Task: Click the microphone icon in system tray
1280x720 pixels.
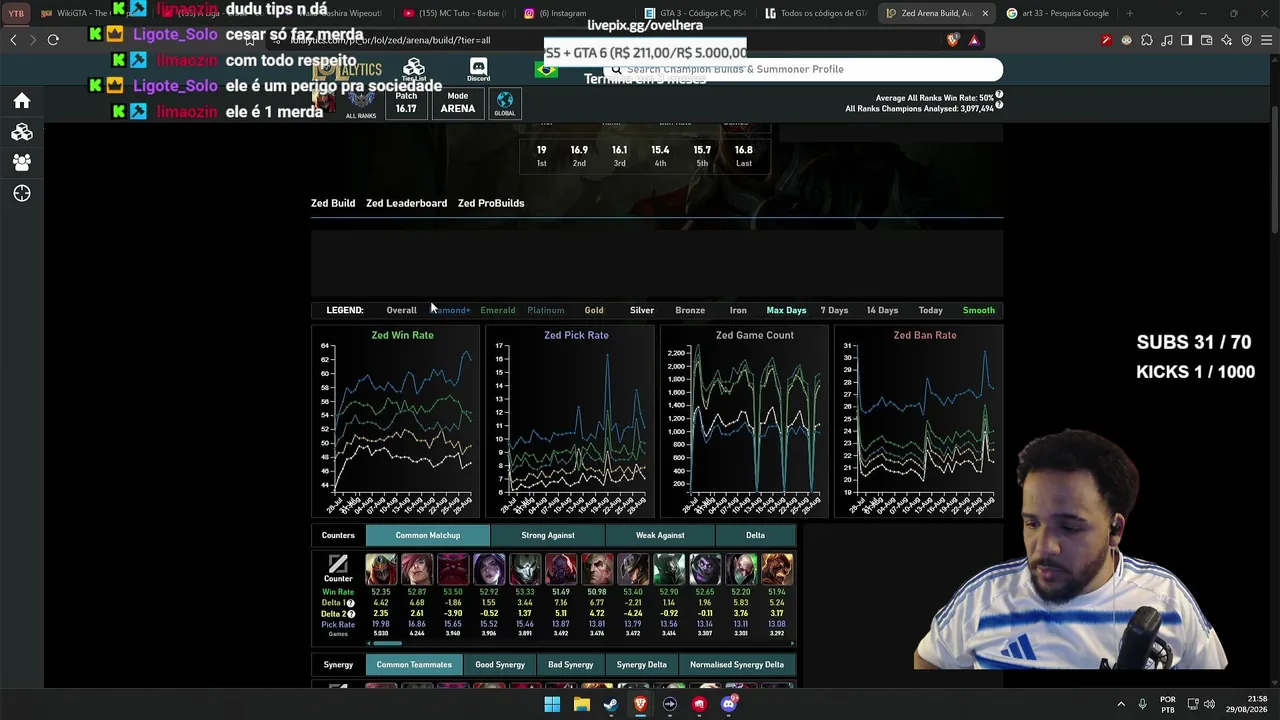Action: click(x=1142, y=704)
